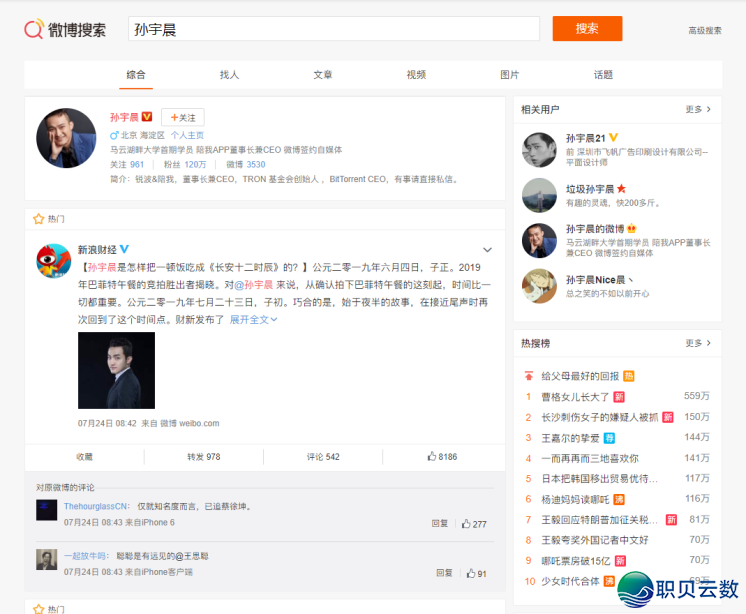Click the 荐 badge beside 王嘉尔的挚爱
The height and width of the screenshot is (614, 746).
click(609, 438)
